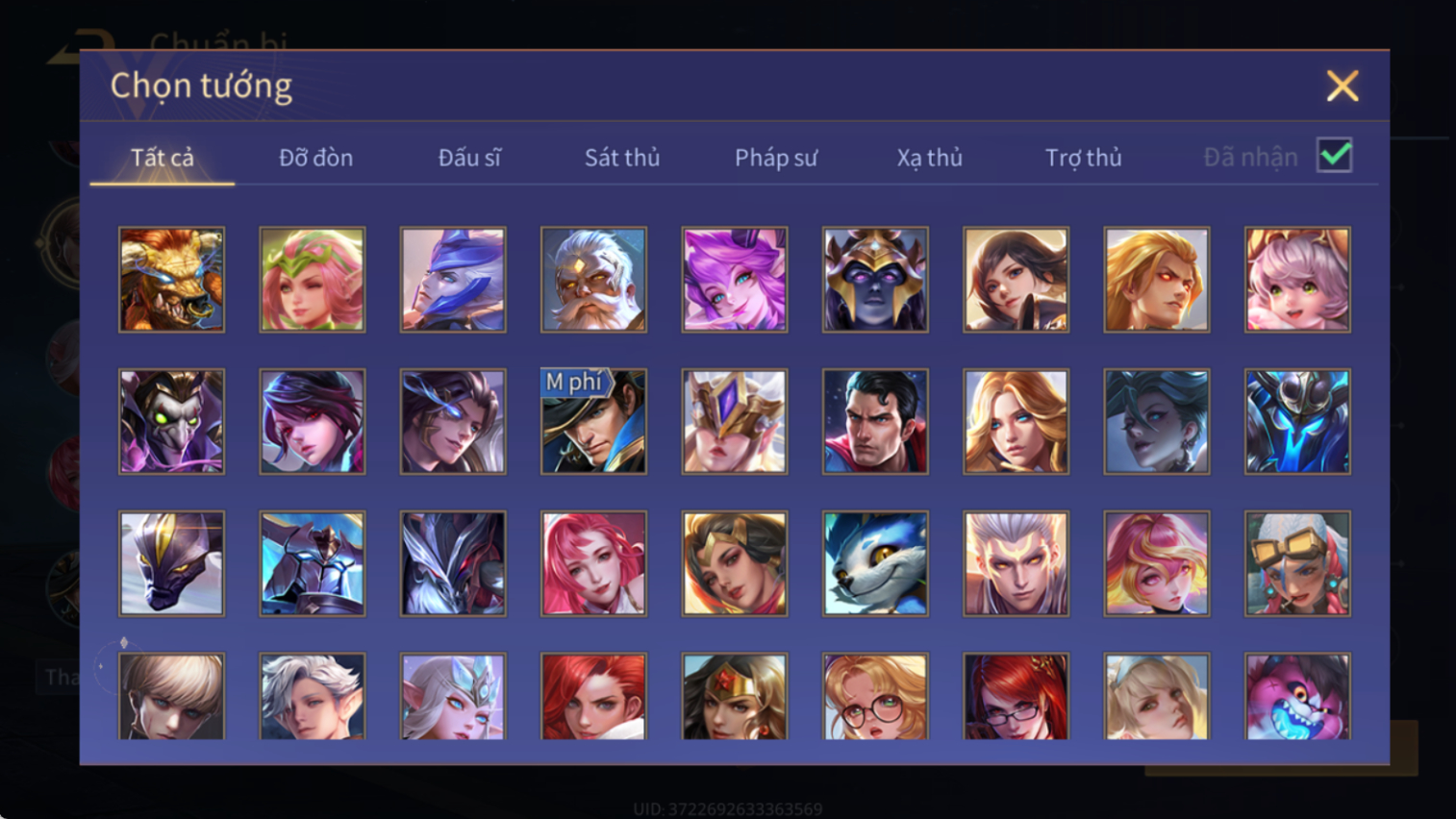Select the Superman hero portrait

875,422
